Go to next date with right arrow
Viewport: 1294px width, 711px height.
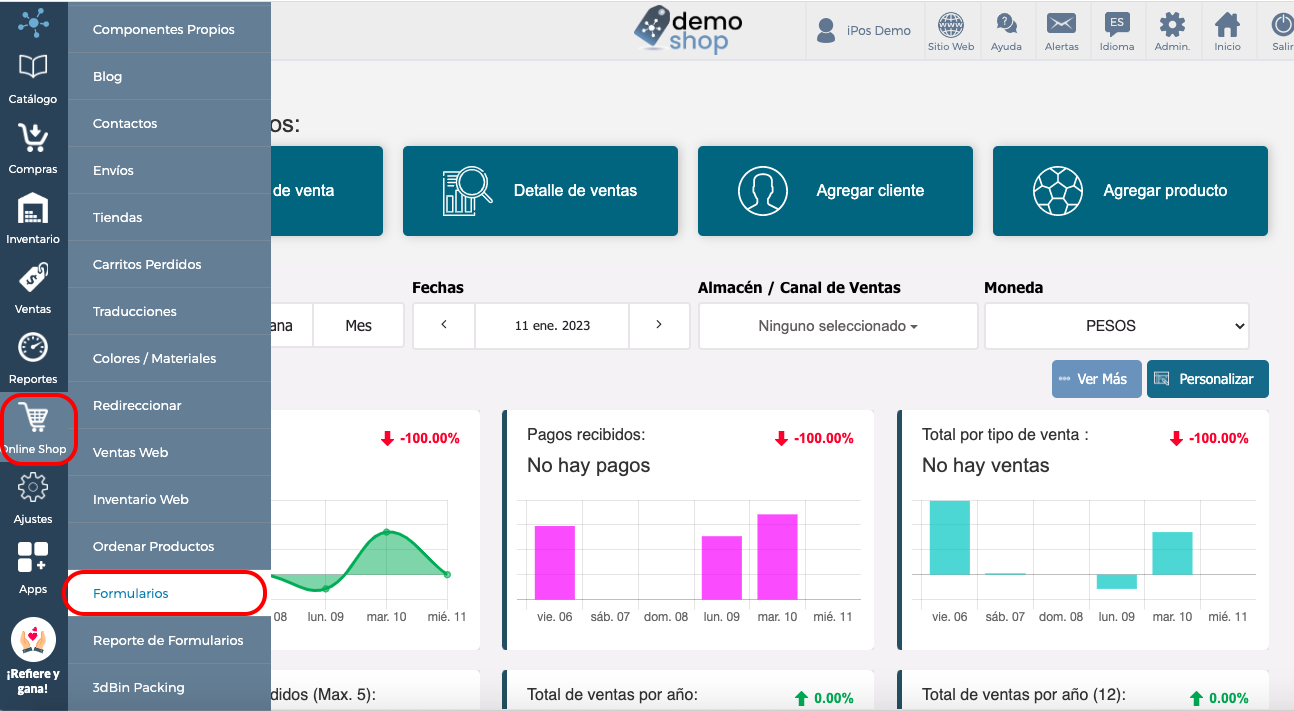pos(659,325)
